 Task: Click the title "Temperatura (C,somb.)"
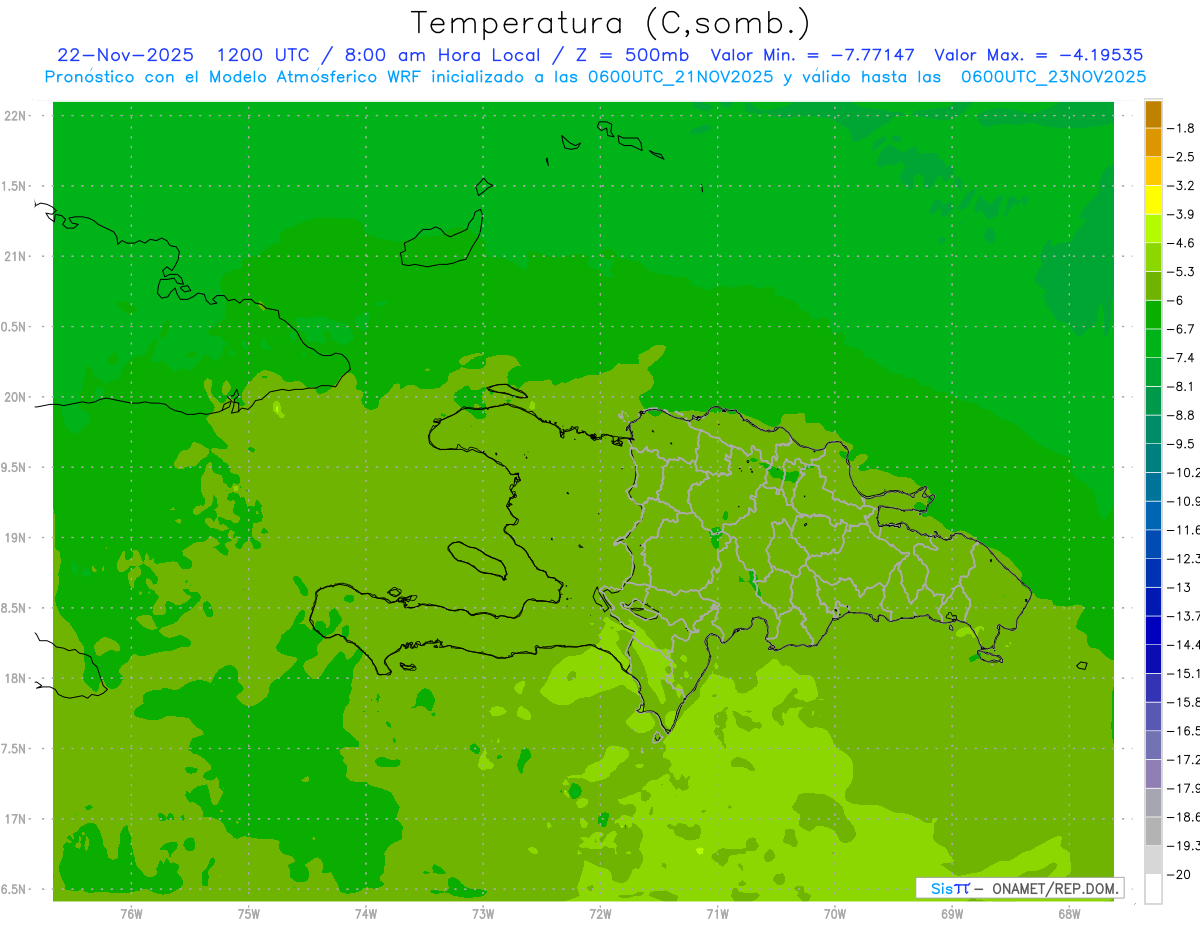click(611, 24)
